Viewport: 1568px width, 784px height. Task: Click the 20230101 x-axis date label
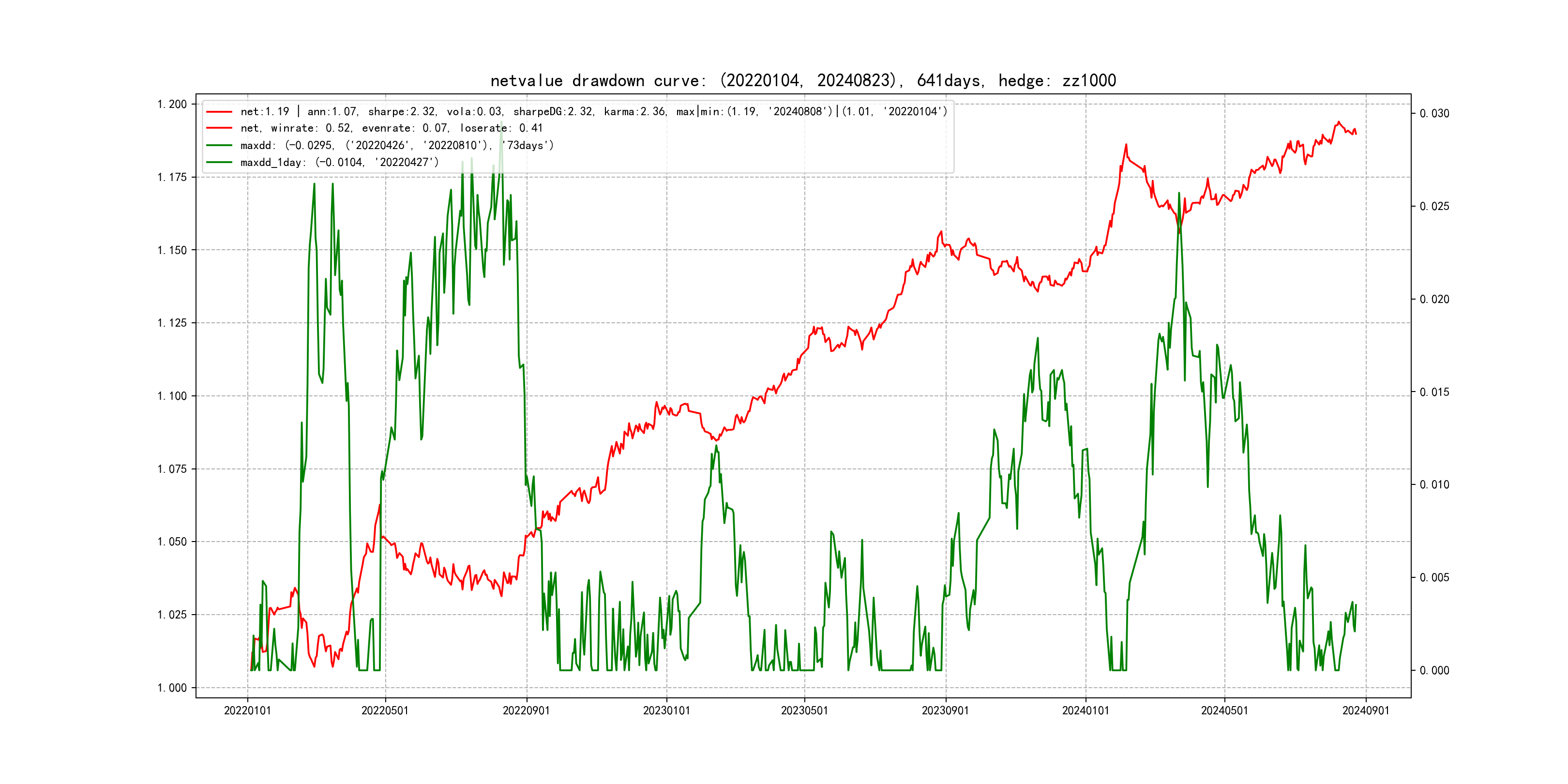(x=666, y=710)
